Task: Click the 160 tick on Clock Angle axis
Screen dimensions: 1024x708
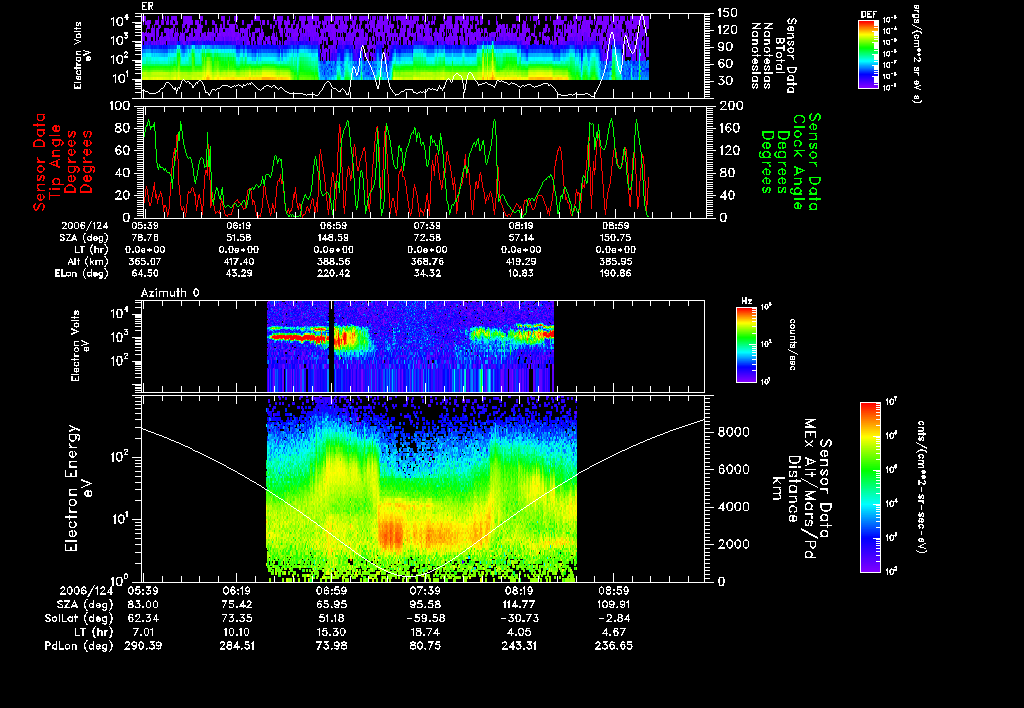Action: click(x=729, y=128)
